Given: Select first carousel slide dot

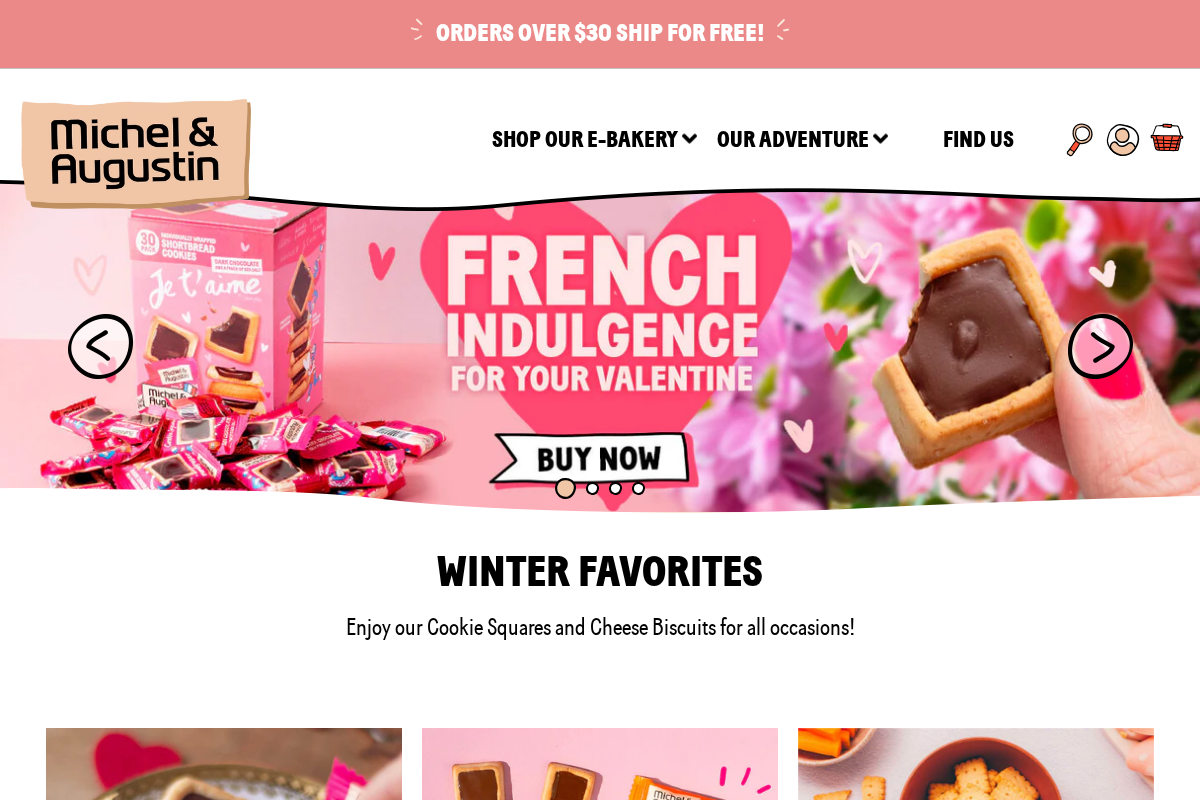Looking at the screenshot, I should click(565, 488).
